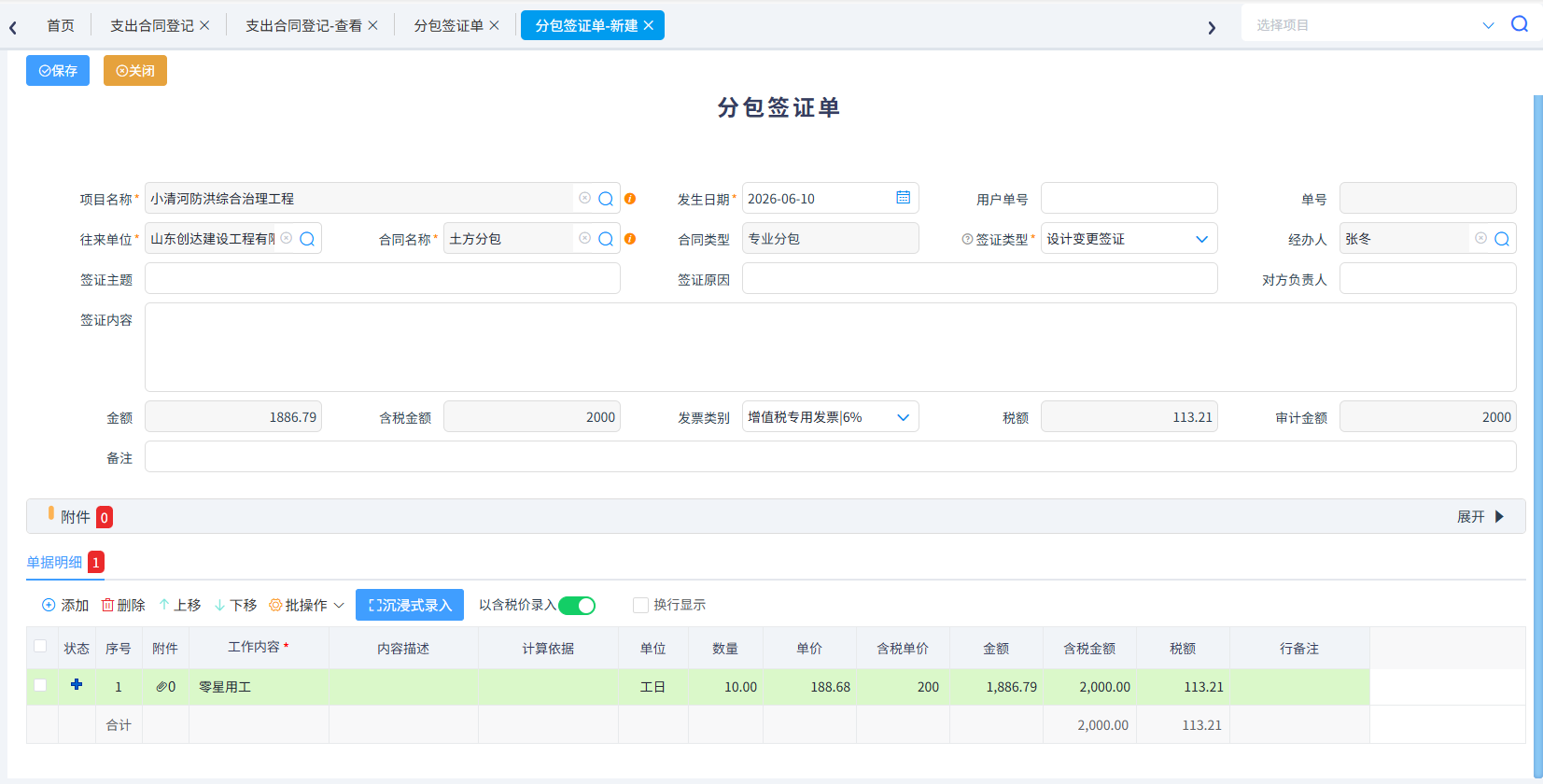Toggle the 以含税价录入 switch

point(577,606)
